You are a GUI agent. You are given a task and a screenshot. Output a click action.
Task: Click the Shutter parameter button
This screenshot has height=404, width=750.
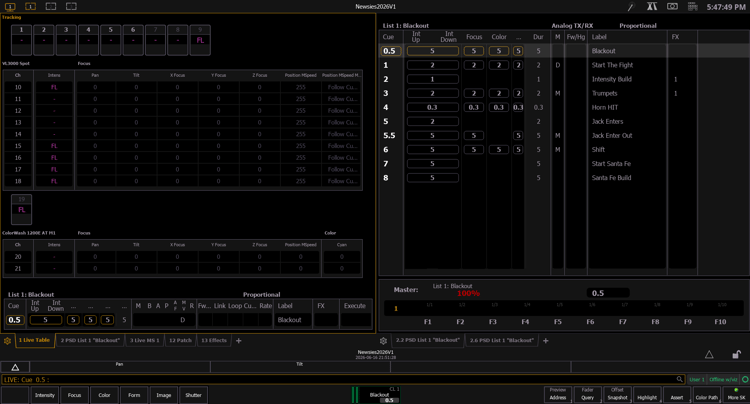point(193,395)
